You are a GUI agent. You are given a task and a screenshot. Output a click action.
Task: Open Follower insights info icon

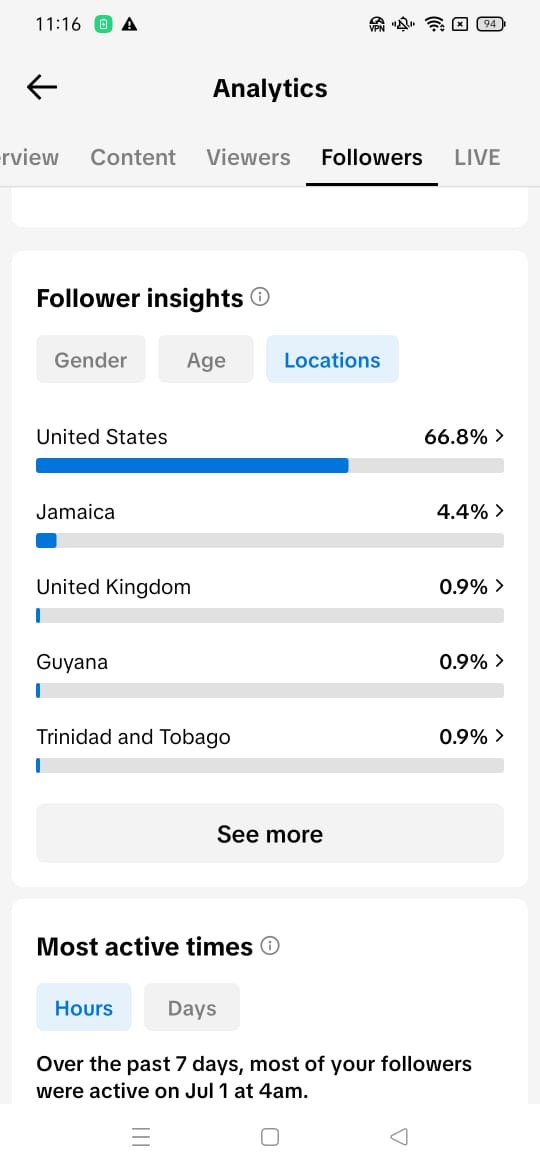[260, 298]
